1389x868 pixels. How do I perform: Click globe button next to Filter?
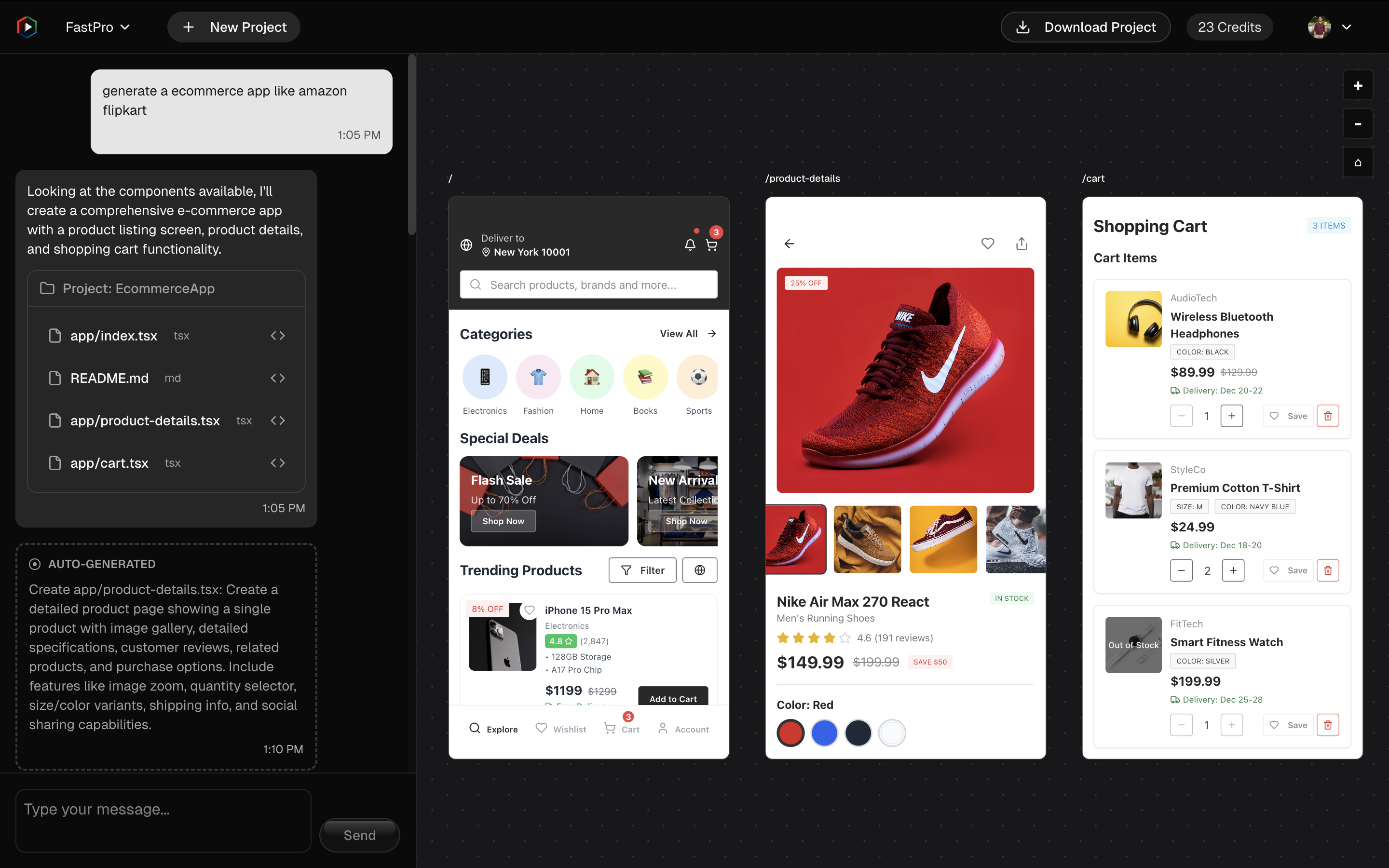(x=700, y=570)
